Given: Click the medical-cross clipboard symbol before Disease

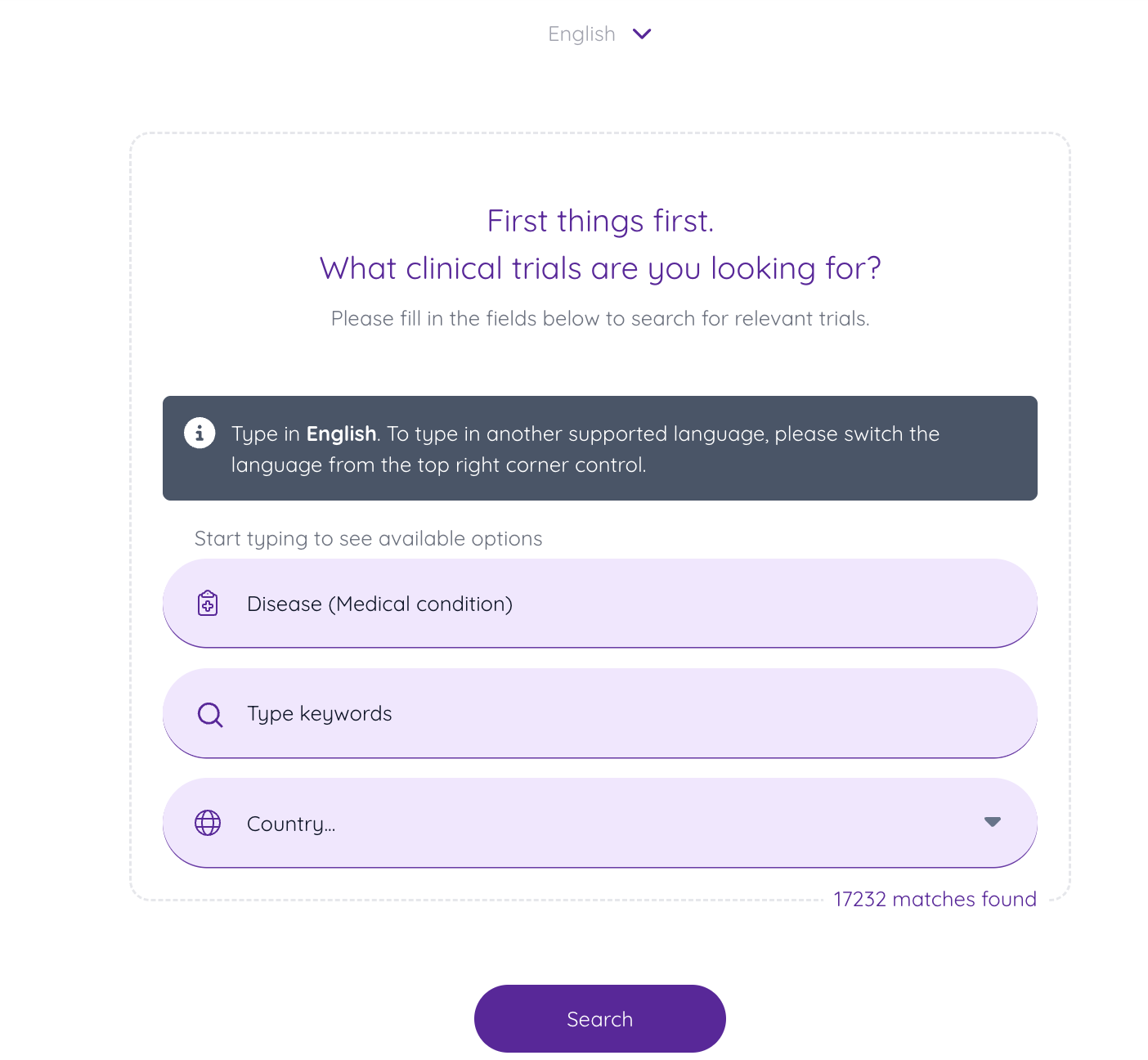Looking at the screenshot, I should 209,603.
